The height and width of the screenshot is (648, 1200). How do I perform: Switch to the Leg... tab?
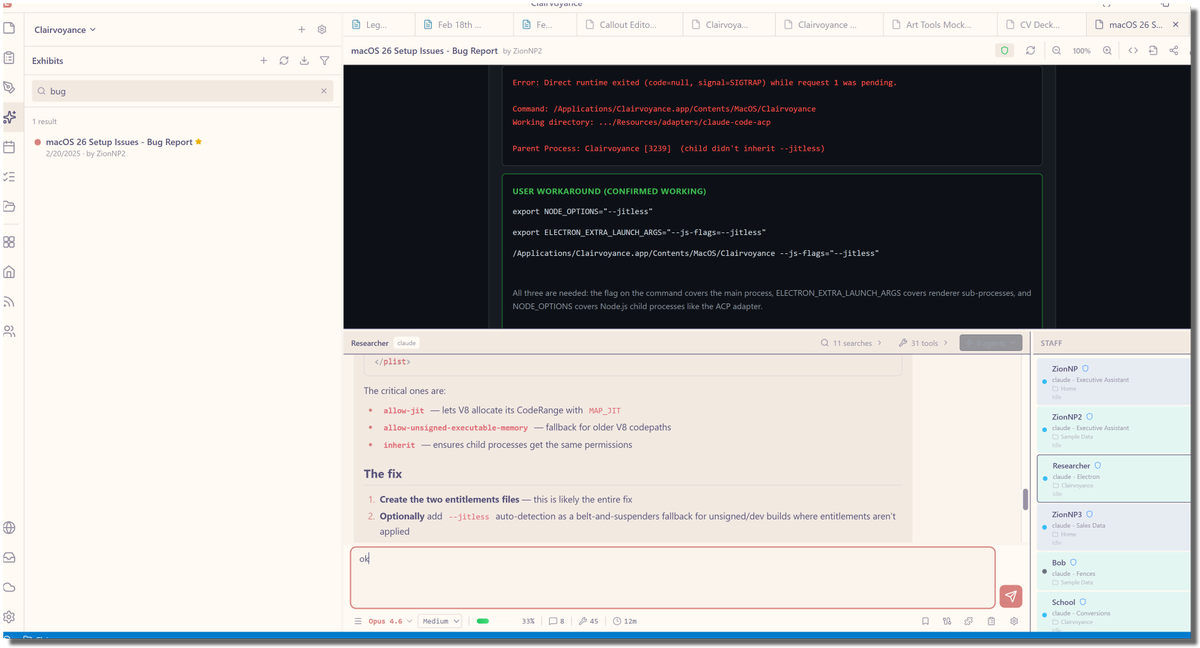(378, 24)
